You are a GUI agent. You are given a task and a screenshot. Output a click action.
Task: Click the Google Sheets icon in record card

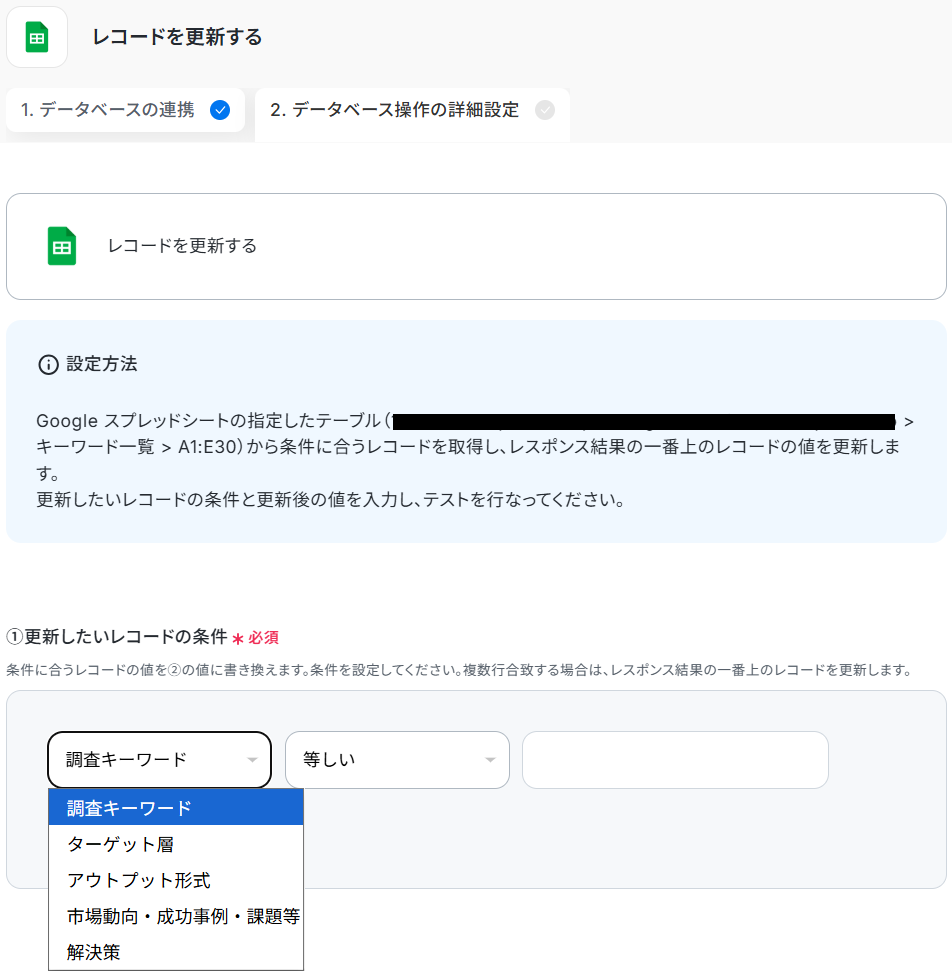(x=62, y=246)
